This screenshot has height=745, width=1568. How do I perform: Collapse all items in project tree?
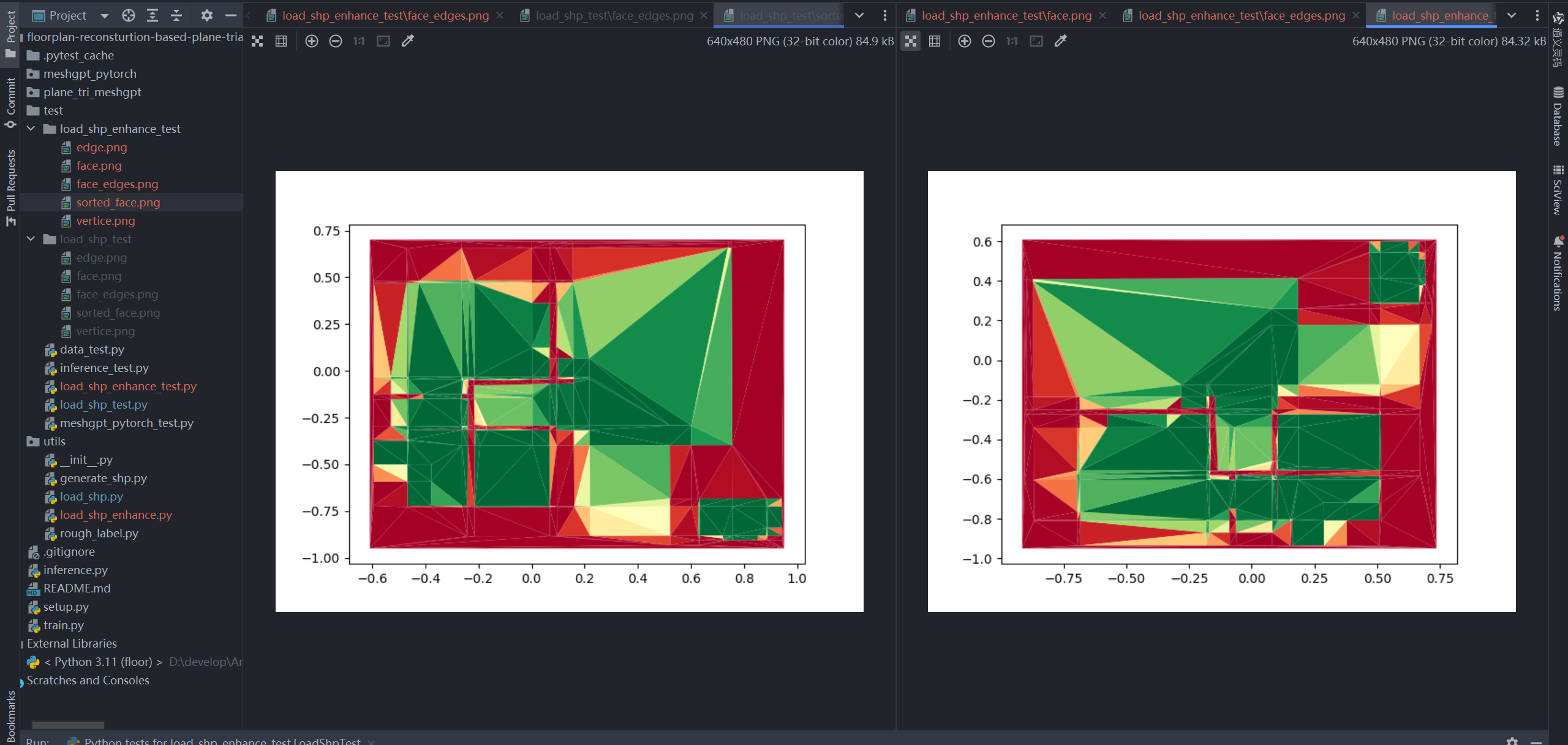176,16
